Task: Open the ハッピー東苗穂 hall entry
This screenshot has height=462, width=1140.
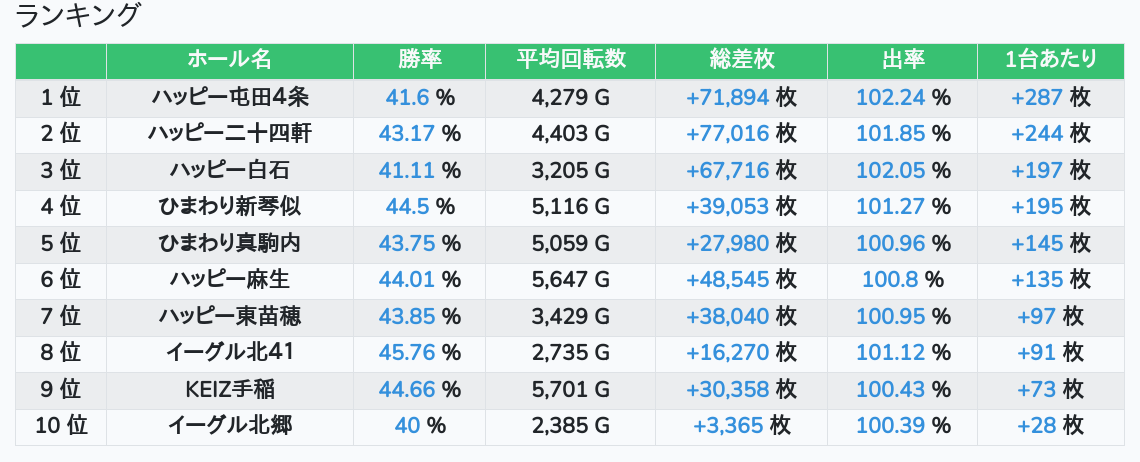Action: coord(230,316)
